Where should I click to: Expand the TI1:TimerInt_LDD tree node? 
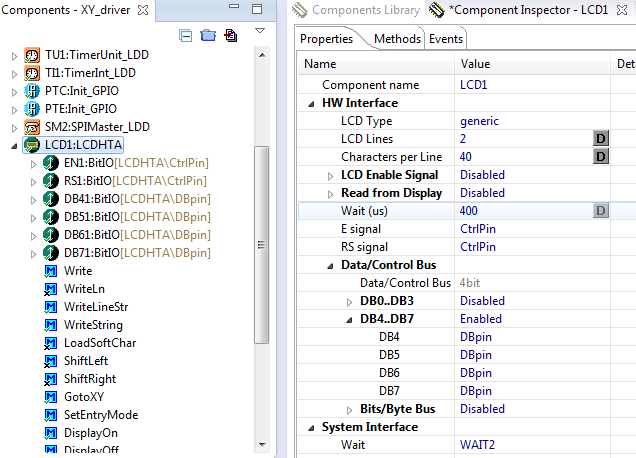pyautogui.click(x=14, y=74)
